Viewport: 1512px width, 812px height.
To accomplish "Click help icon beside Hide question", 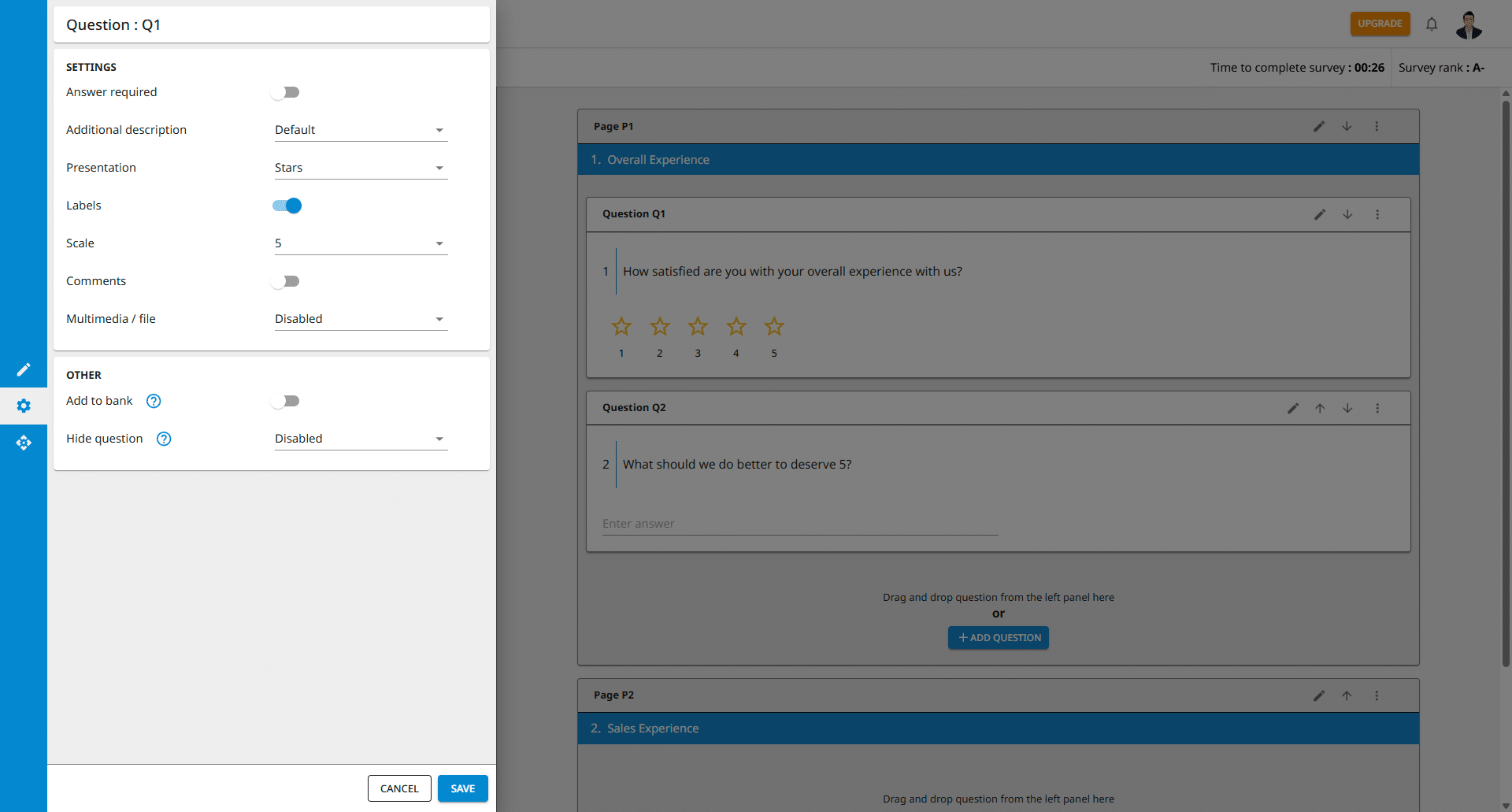I will 164,439.
